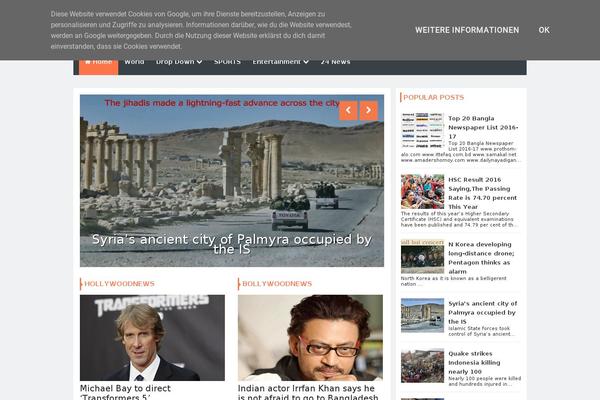Screen dimensions: 600x400
Task: Go to previous slide with left arrow
Action: (348, 110)
